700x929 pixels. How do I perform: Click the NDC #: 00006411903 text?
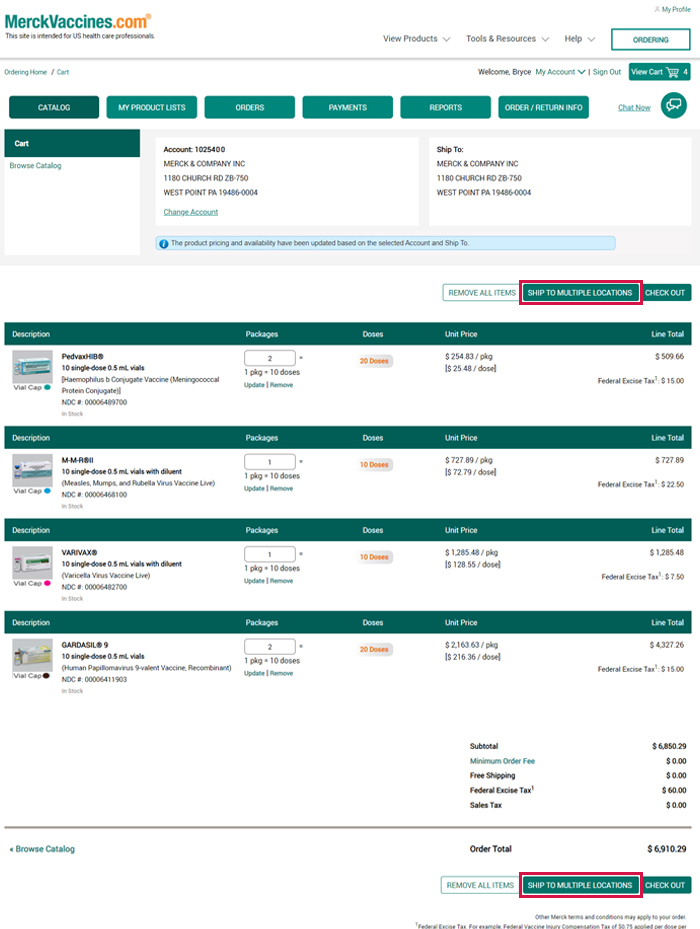click(94, 680)
